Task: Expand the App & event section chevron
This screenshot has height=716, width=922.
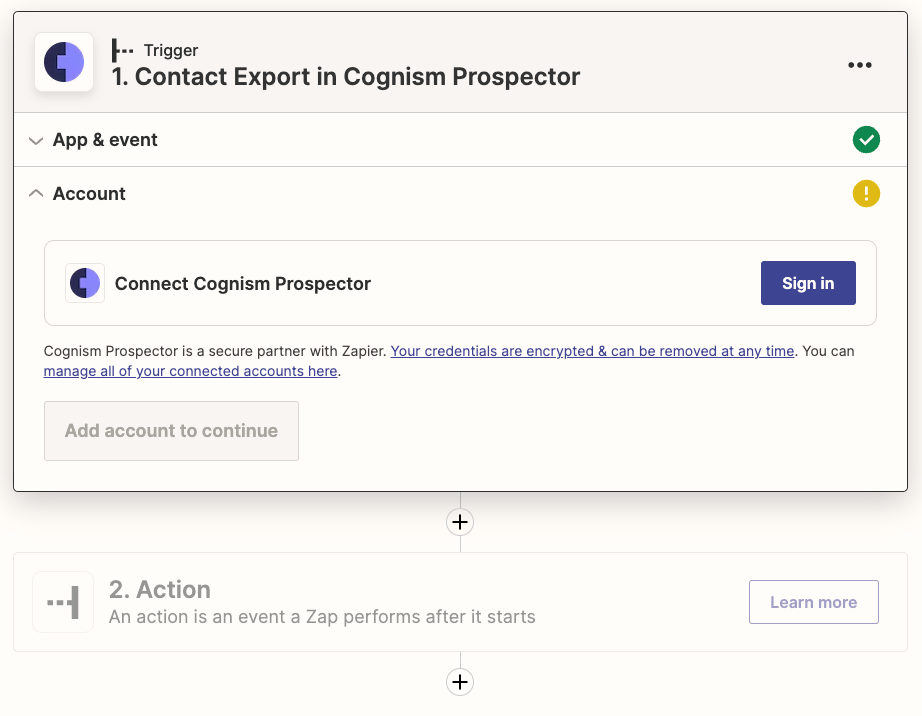Action: 36,140
